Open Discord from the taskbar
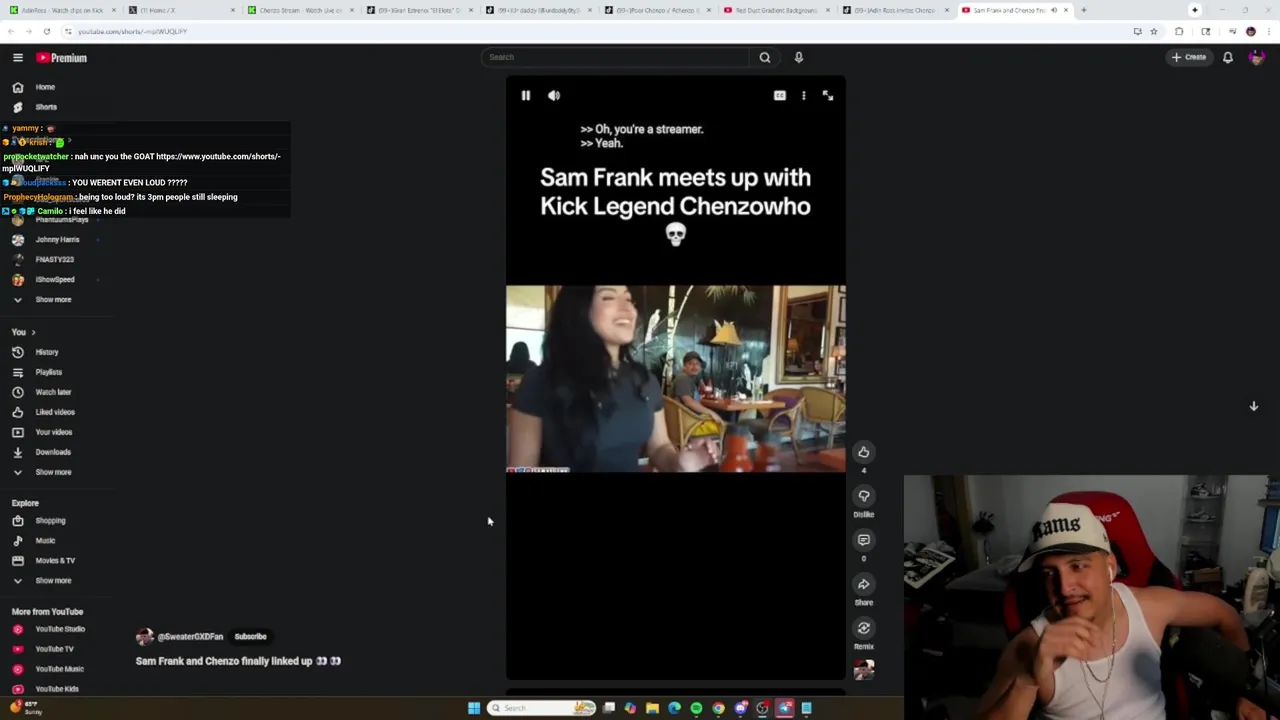1280x720 pixels. pos(740,708)
